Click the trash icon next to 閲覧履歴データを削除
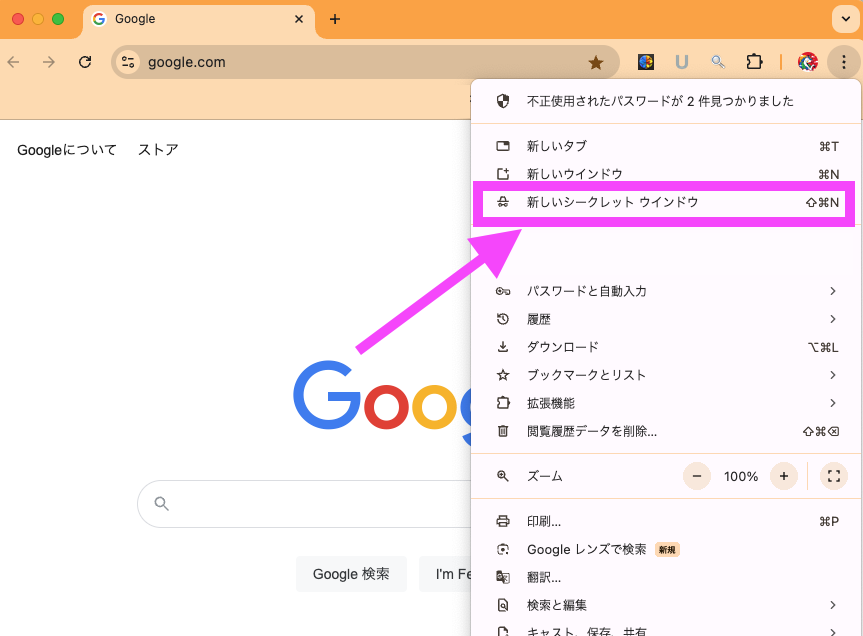 tap(502, 431)
